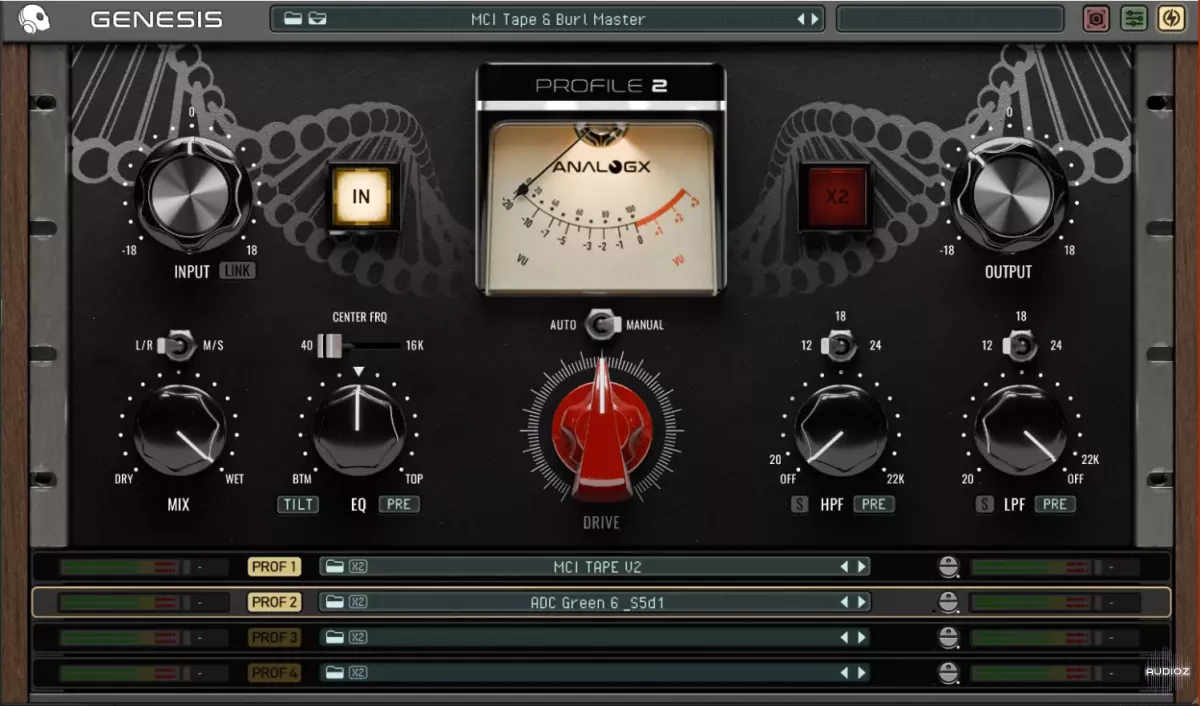This screenshot has height=706, width=1200.
Task: Toggle the lit IN bypass button
Action: pos(361,197)
